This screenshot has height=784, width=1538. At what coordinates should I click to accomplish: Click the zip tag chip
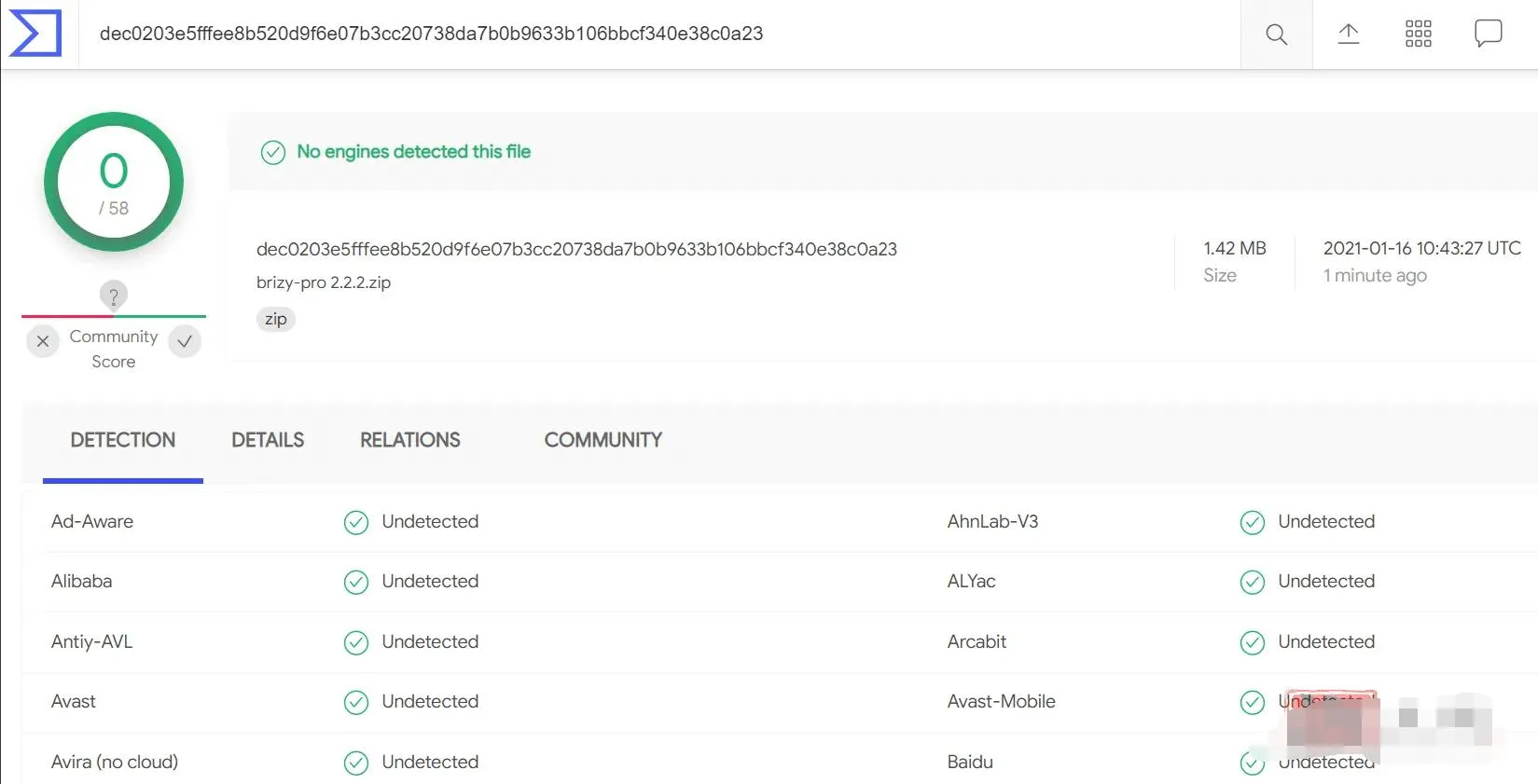click(275, 319)
